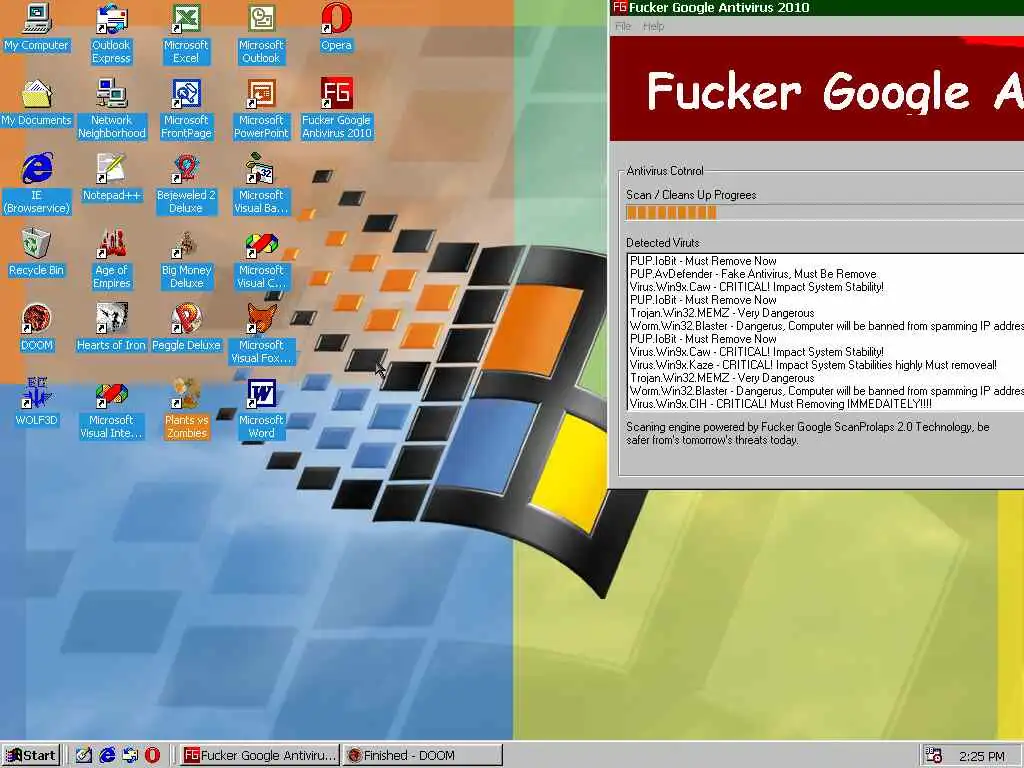This screenshot has width=1024, height=768.
Task: Open the Help menu in the antivirus window
Action: [653, 26]
